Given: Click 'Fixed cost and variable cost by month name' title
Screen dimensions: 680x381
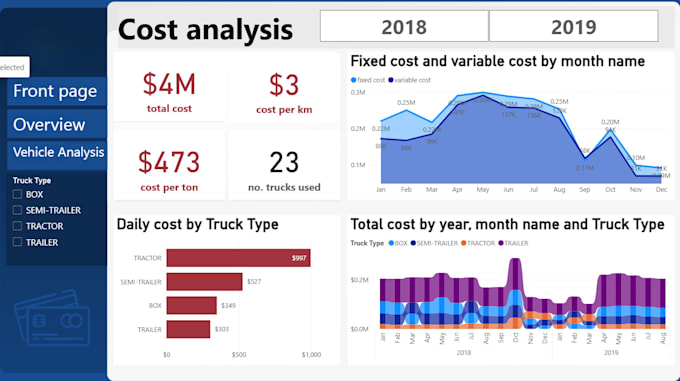Looking at the screenshot, I should pyautogui.click(x=497, y=62).
